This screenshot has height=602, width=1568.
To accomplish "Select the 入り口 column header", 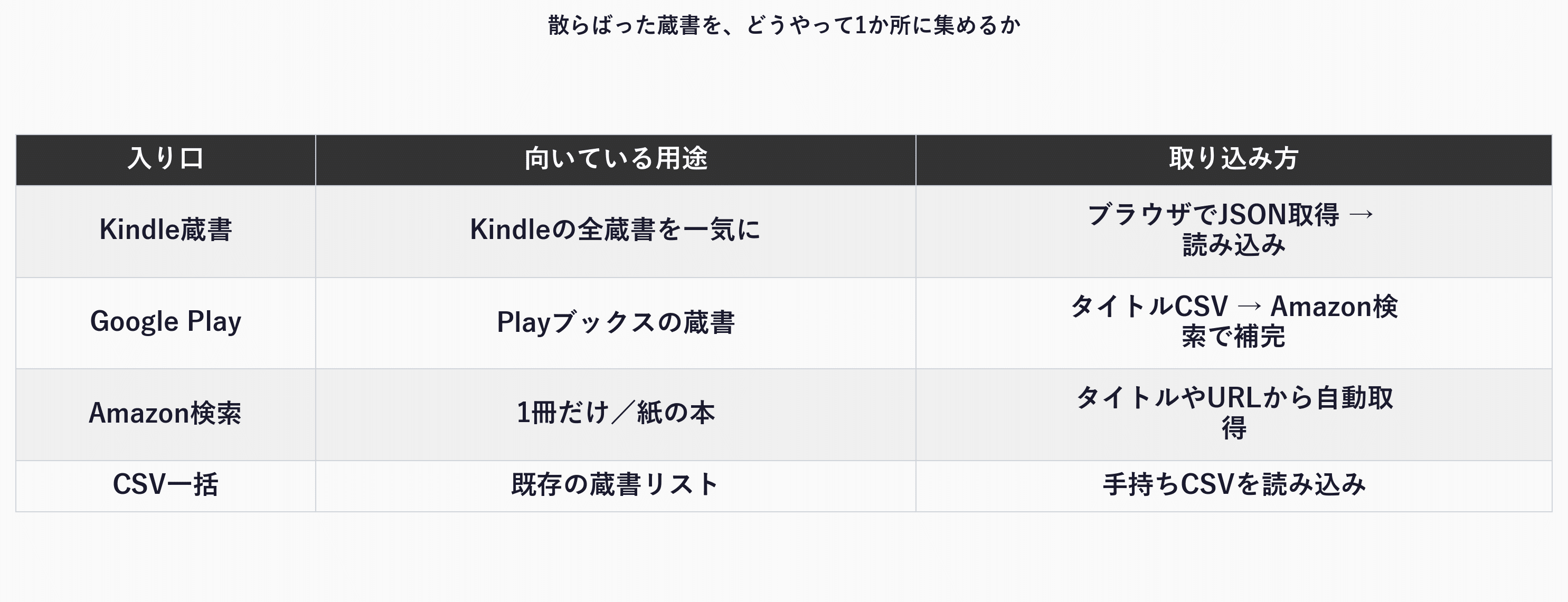I will click(166, 159).
